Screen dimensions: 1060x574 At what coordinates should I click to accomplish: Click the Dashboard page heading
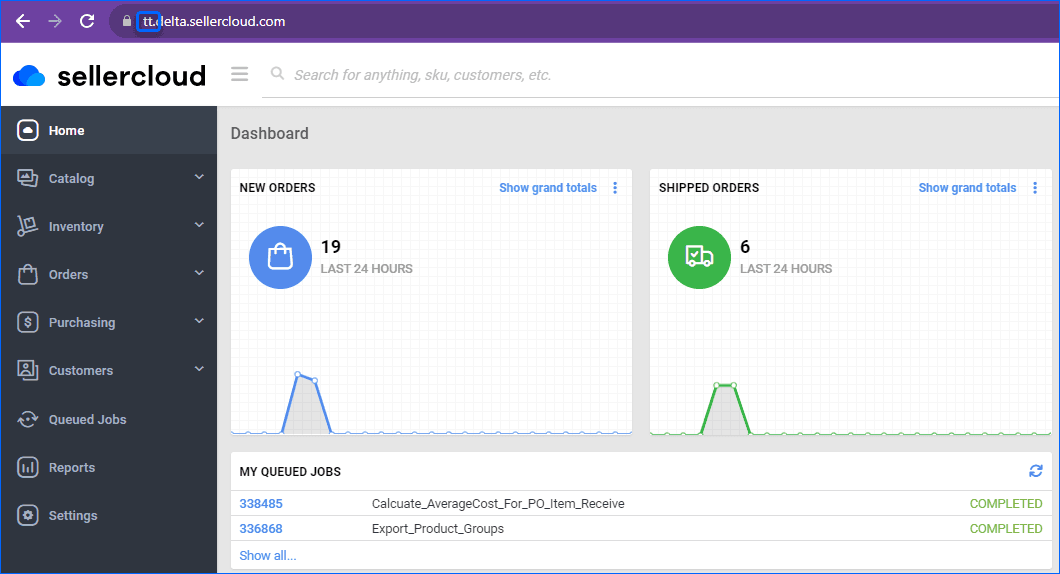coord(270,133)
